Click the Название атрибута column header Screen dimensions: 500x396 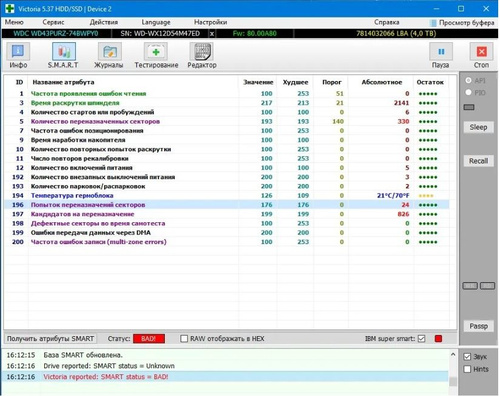click(x=63, y=82)
